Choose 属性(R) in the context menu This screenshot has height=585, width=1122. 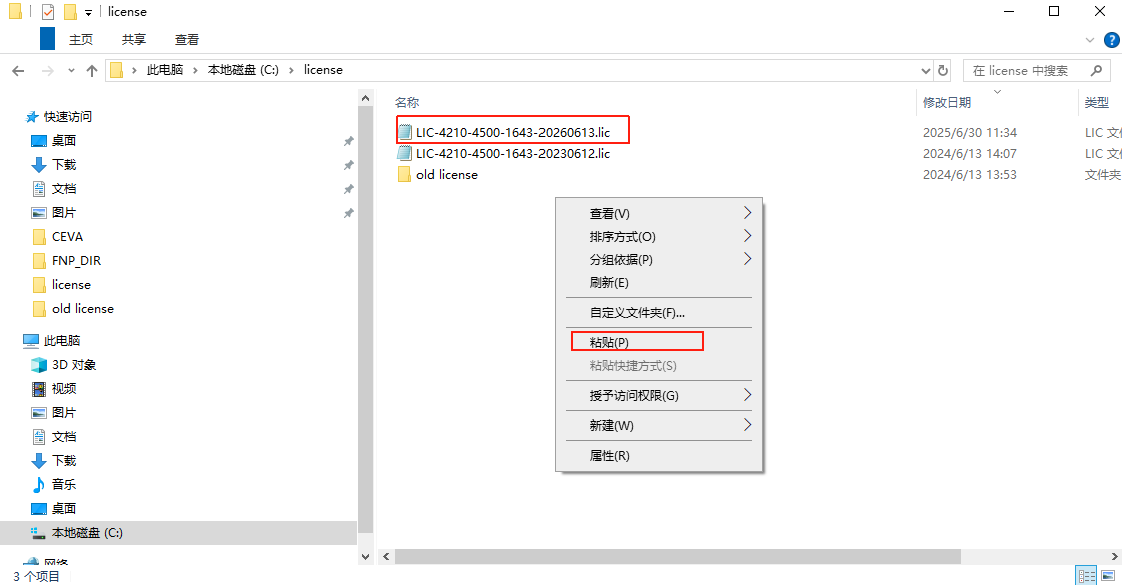tap(659, 455)
